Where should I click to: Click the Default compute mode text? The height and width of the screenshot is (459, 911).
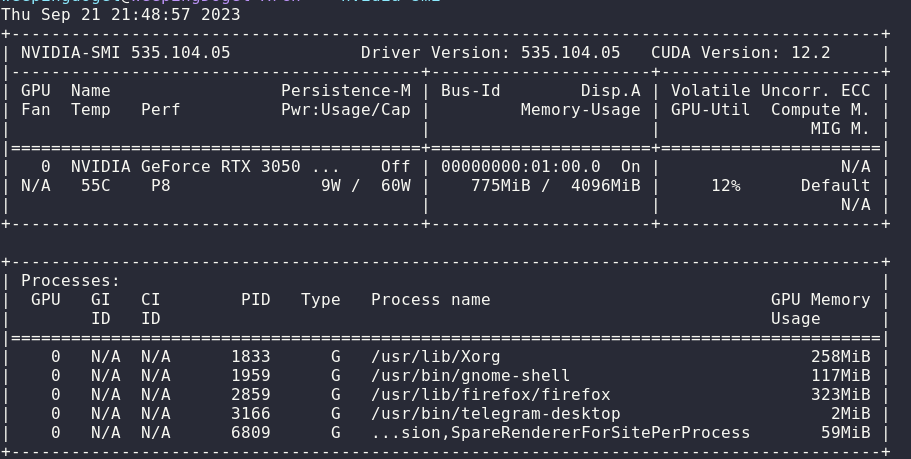tap(835, 186)
